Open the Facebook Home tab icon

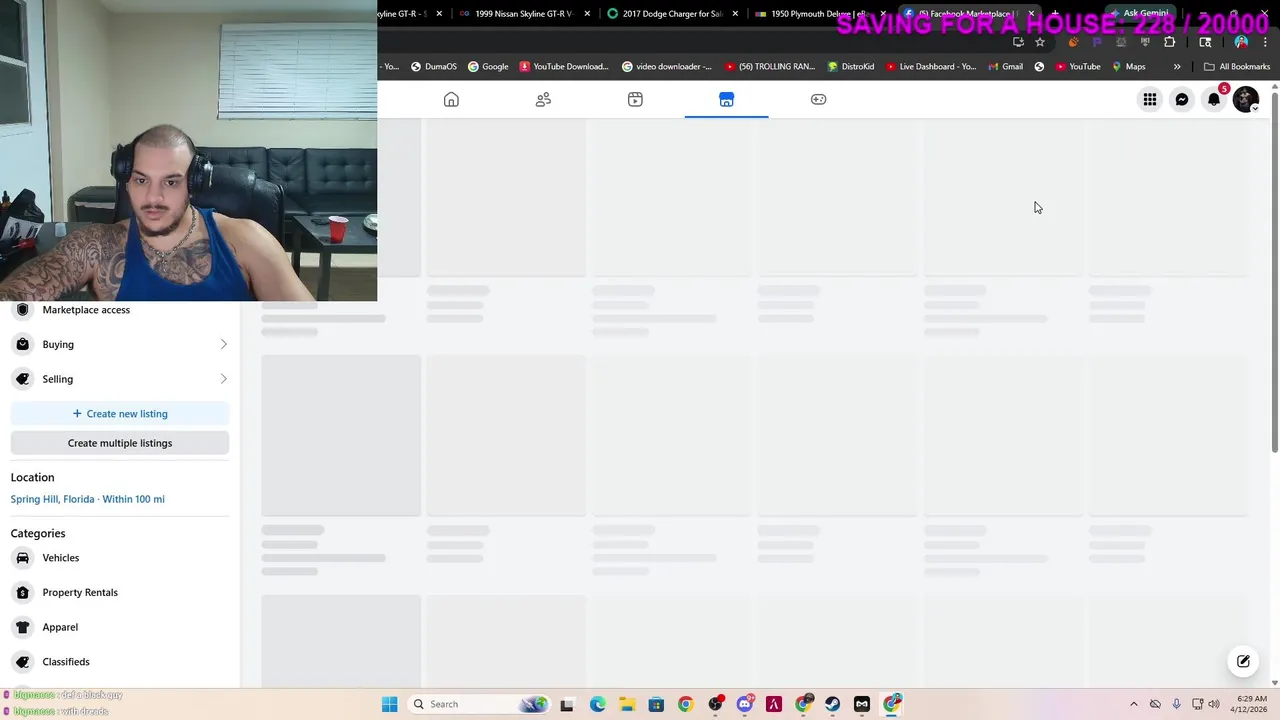[451, 99]
